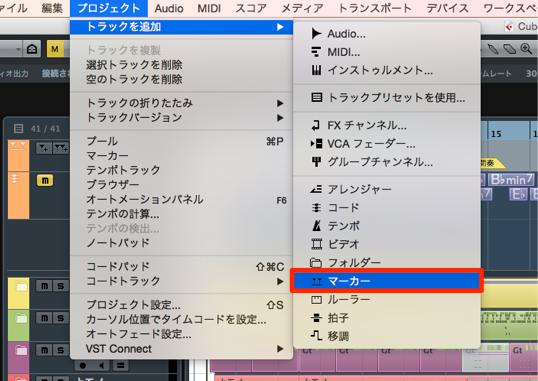This screenshot has width=538, height=381.
Task: Solo the yellow folder track
Action: 61,286
